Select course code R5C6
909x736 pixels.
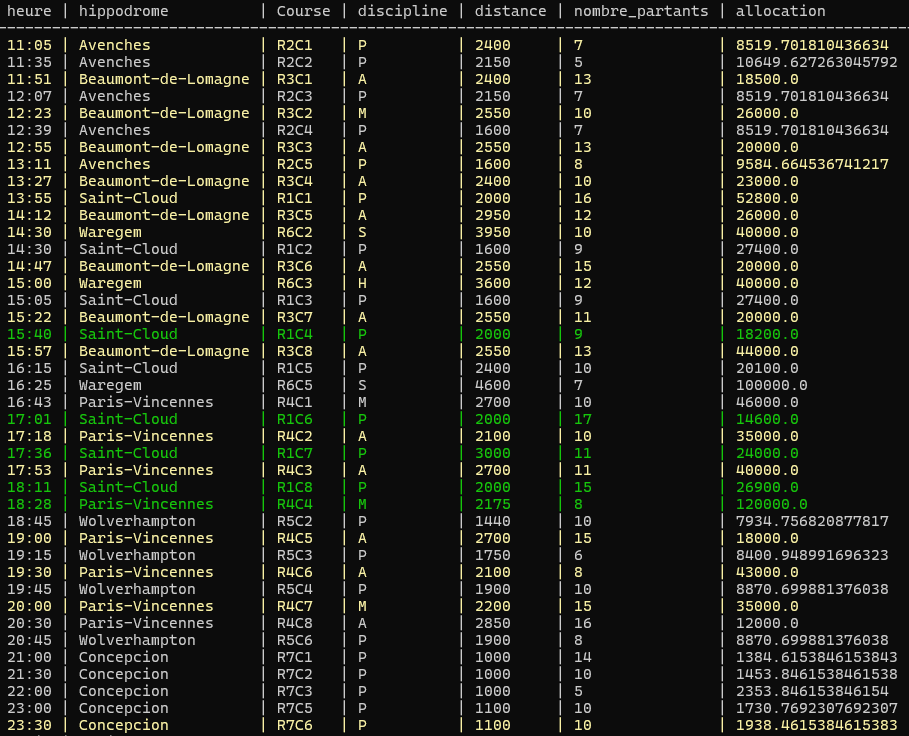(x=294, y=640)
